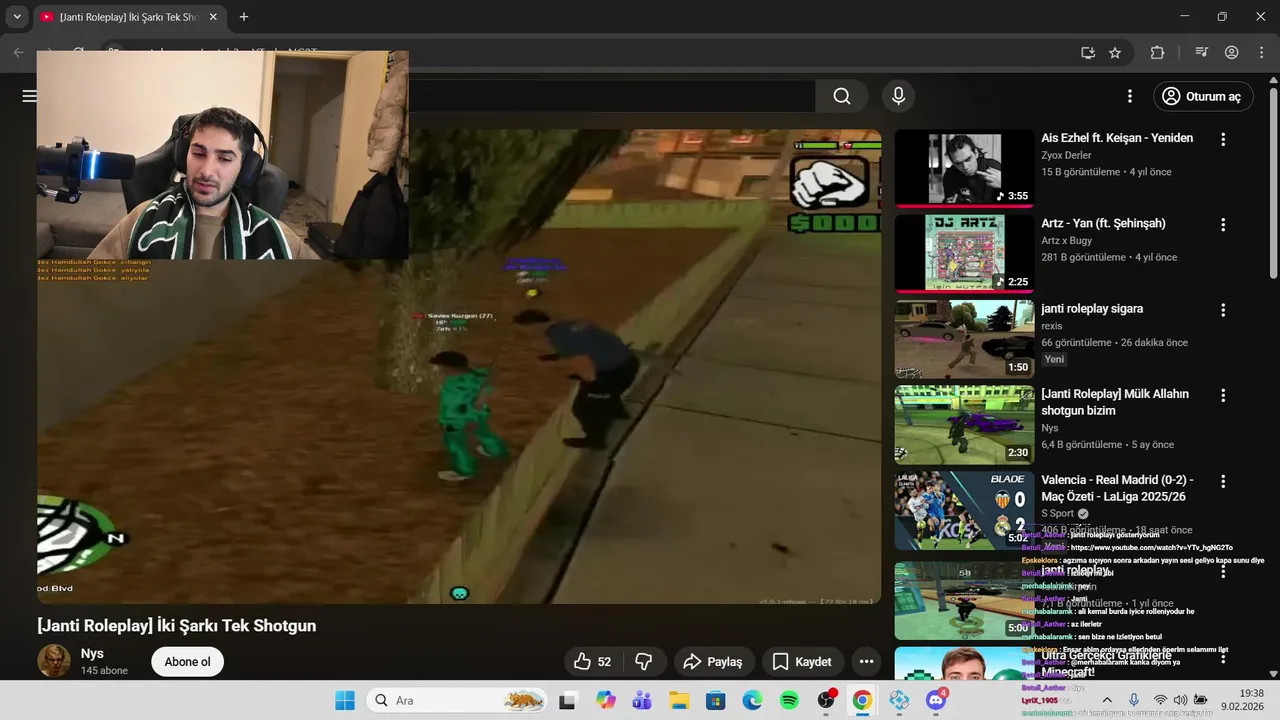The height and width of the screenshot is (720, 1280).
Task: Open Valencia - Real Madrid highlight thumbnail
Action: (x=964, y=510)
